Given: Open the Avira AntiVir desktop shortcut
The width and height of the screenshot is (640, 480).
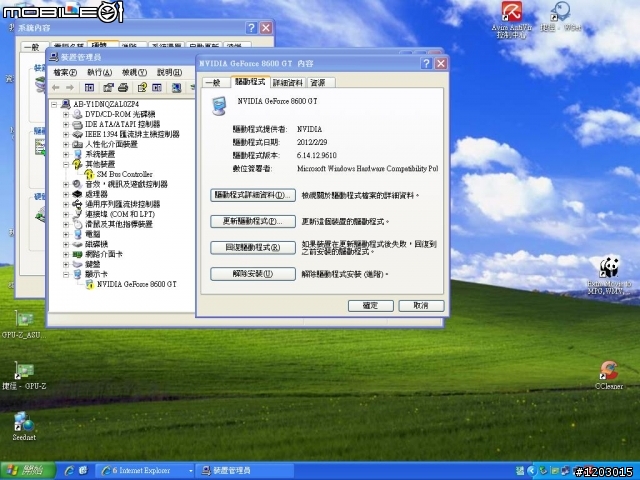Looking at the screenshot, I should 511,20.
